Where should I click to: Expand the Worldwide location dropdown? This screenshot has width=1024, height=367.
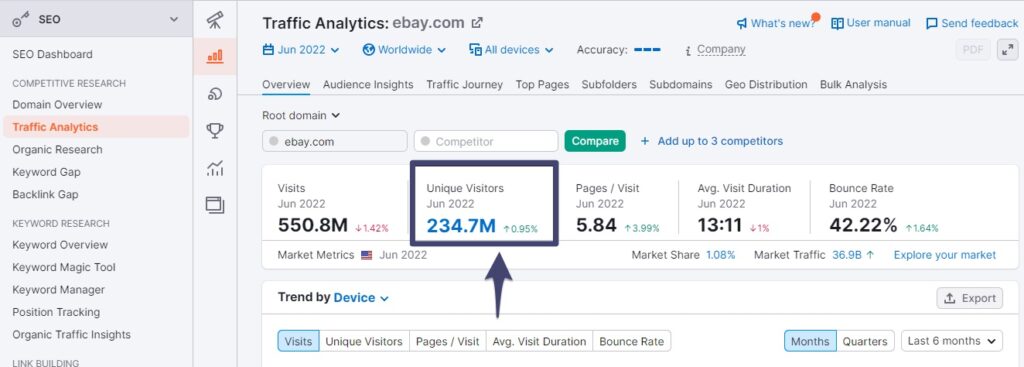[x=404, y=50]
